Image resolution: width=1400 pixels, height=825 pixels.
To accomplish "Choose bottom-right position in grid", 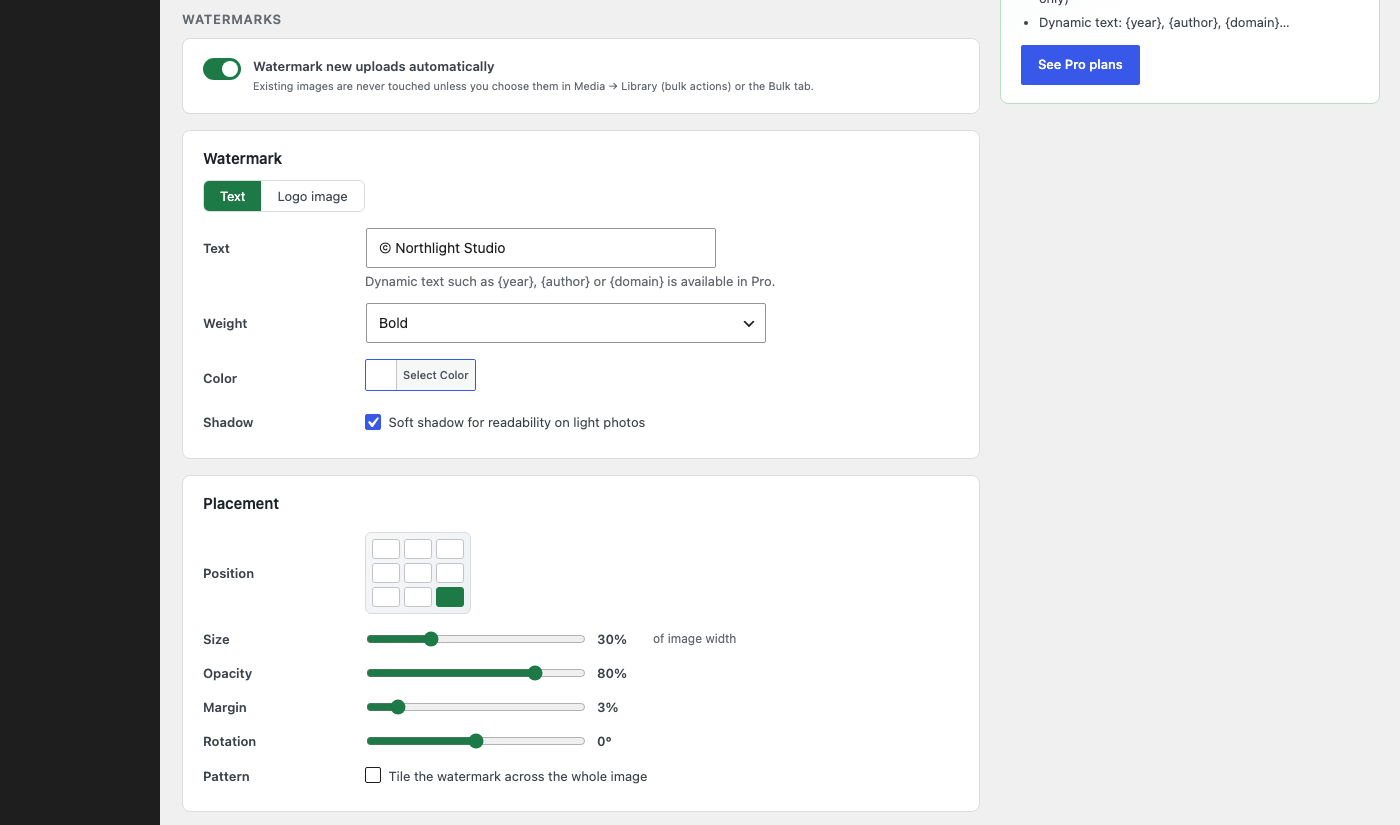I will pos(450,597).
